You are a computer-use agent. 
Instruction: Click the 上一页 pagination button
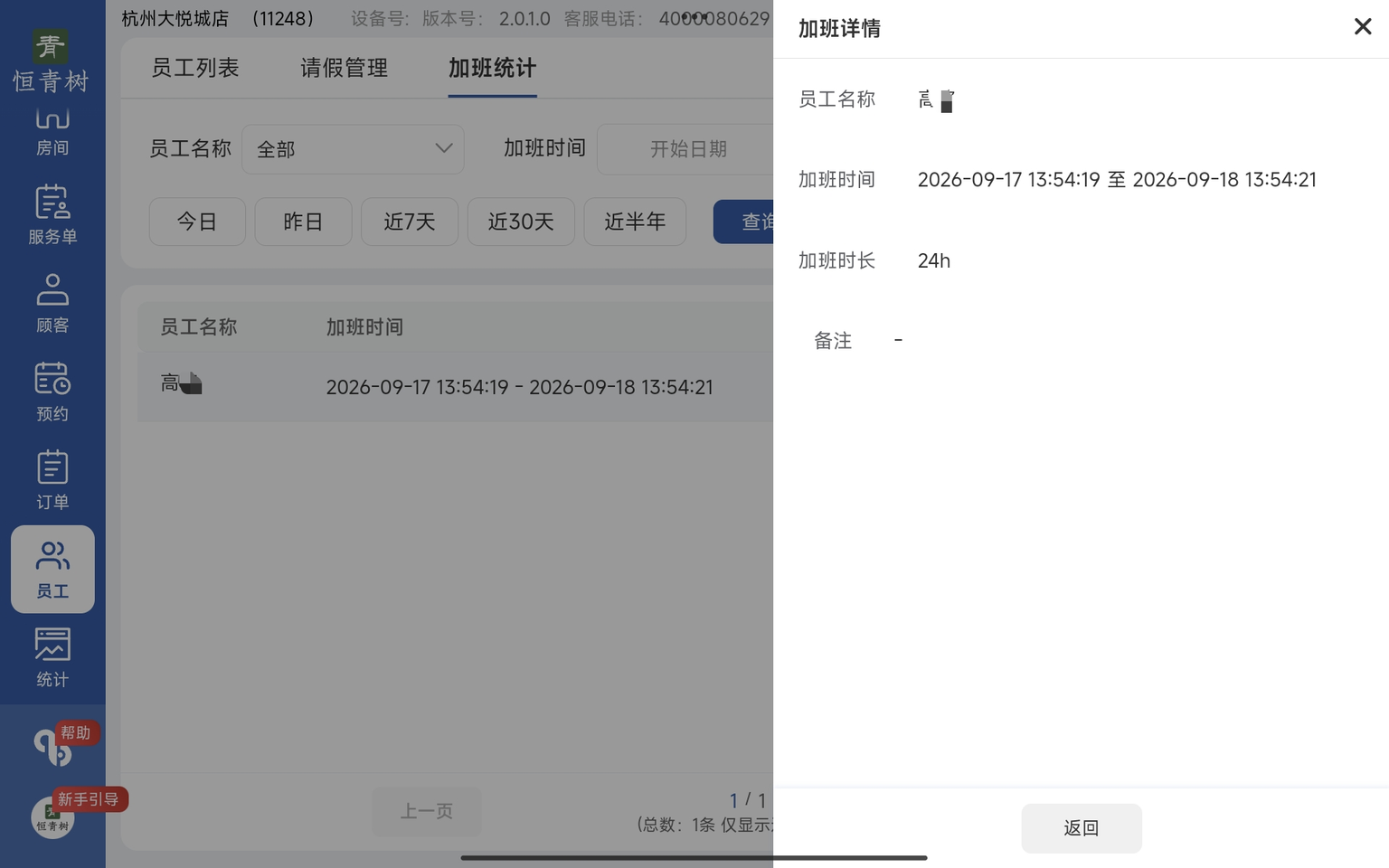(427, 812)
